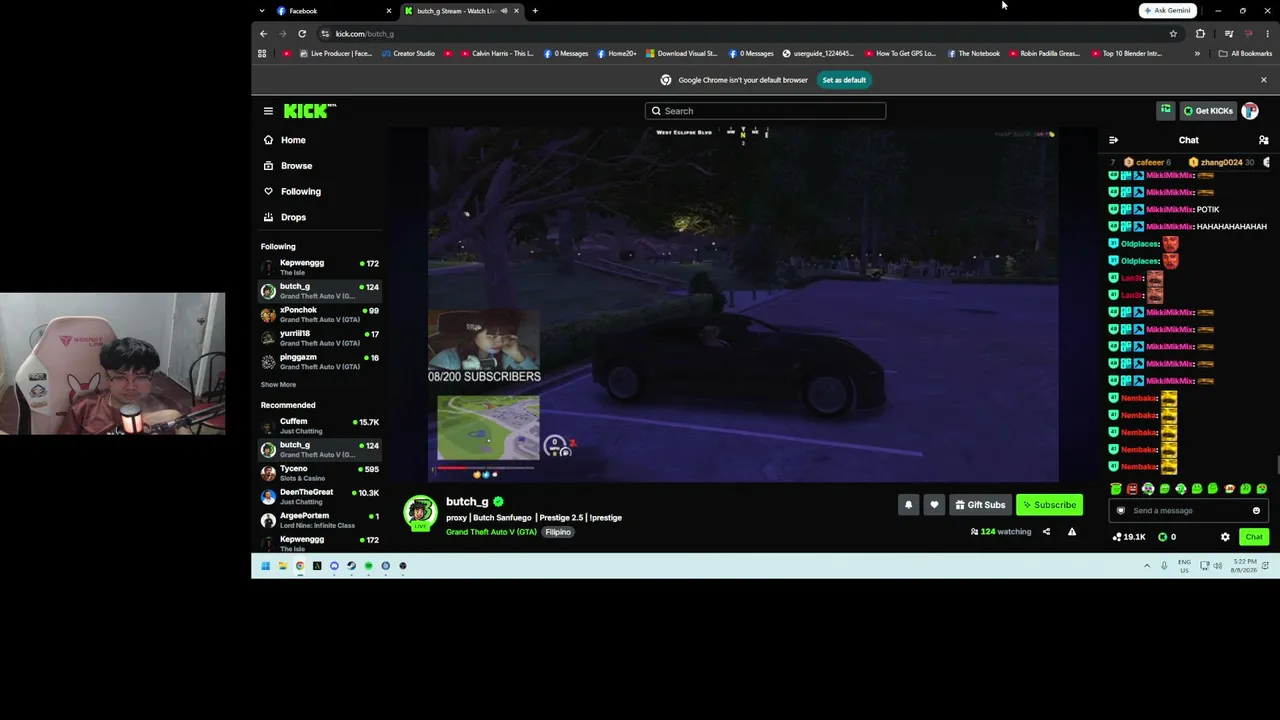Viewport: 1280px width, 720px height.
Task: Open the All Bookmarks folder
Action: (x=1245, y=54)
